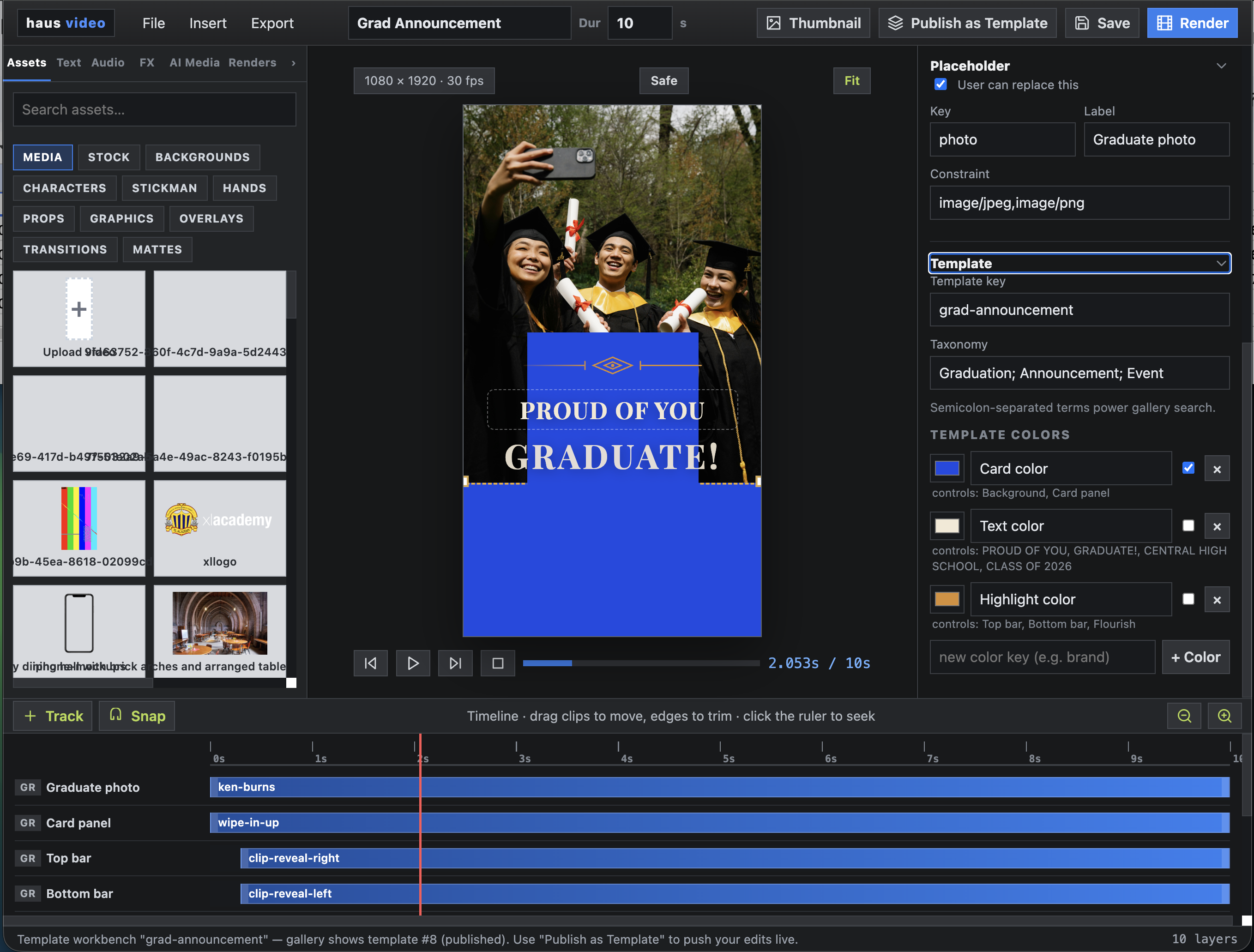This screenshot has height=952, width=1254.
Task: Play the video preview
Action: tap(413, 663)
